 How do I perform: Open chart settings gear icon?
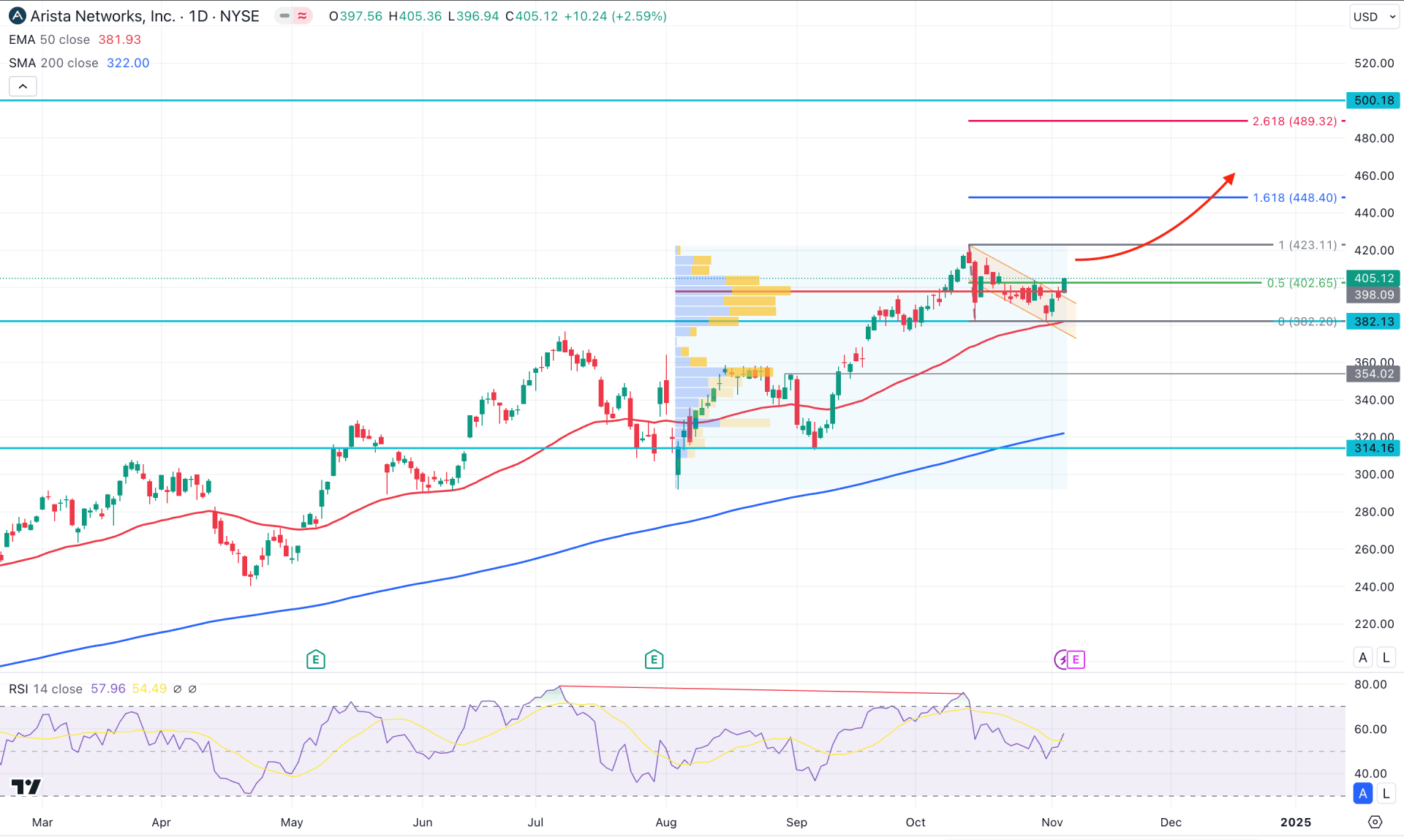[x=1375, y=822]
